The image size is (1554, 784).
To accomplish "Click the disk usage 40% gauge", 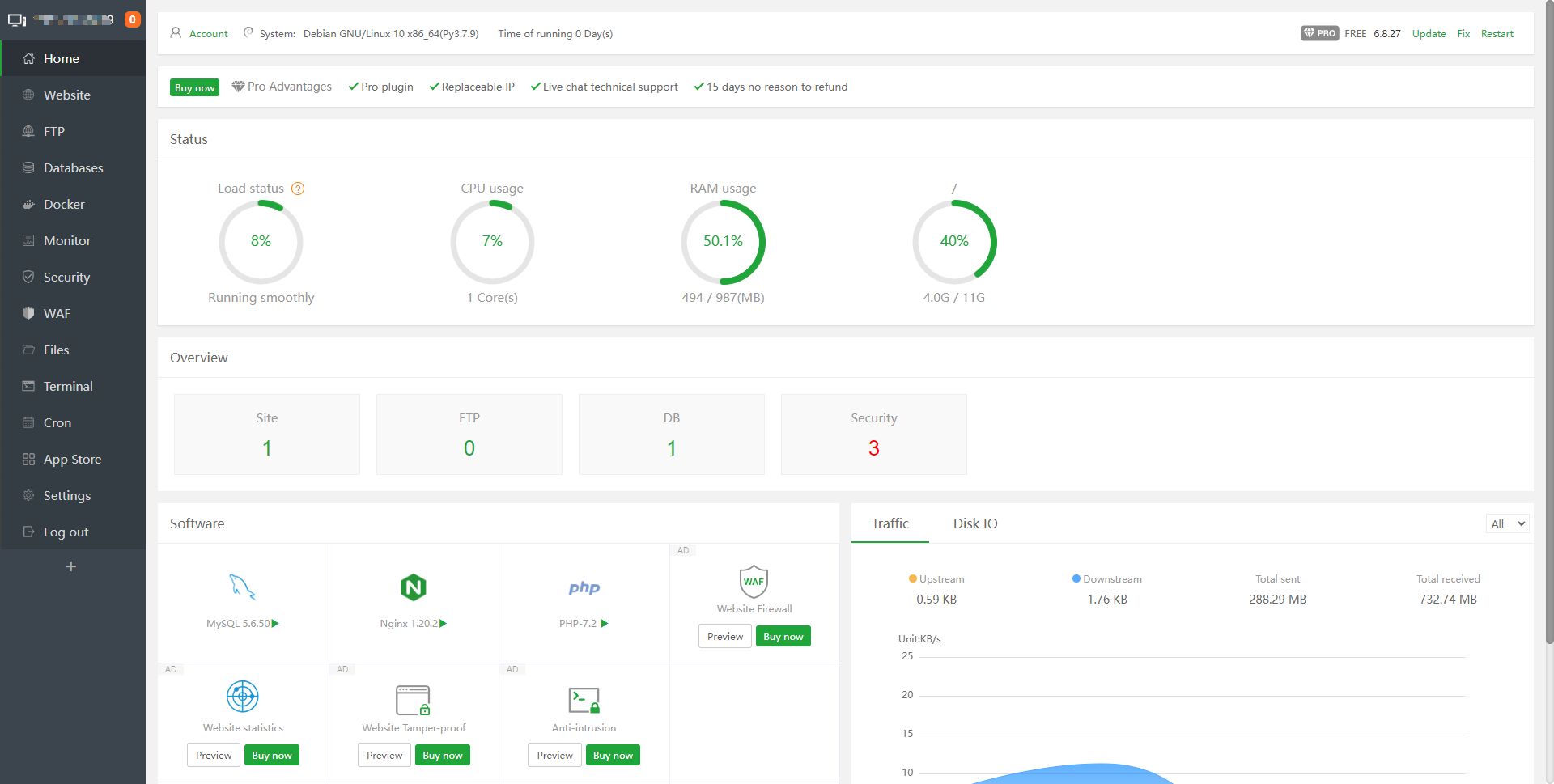I will [954, 242].
